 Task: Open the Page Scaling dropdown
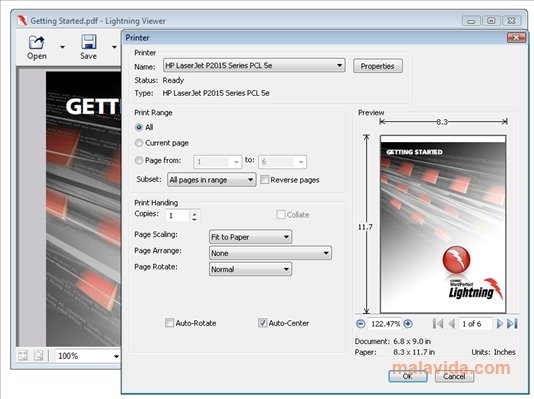click(x=250, y=237)
